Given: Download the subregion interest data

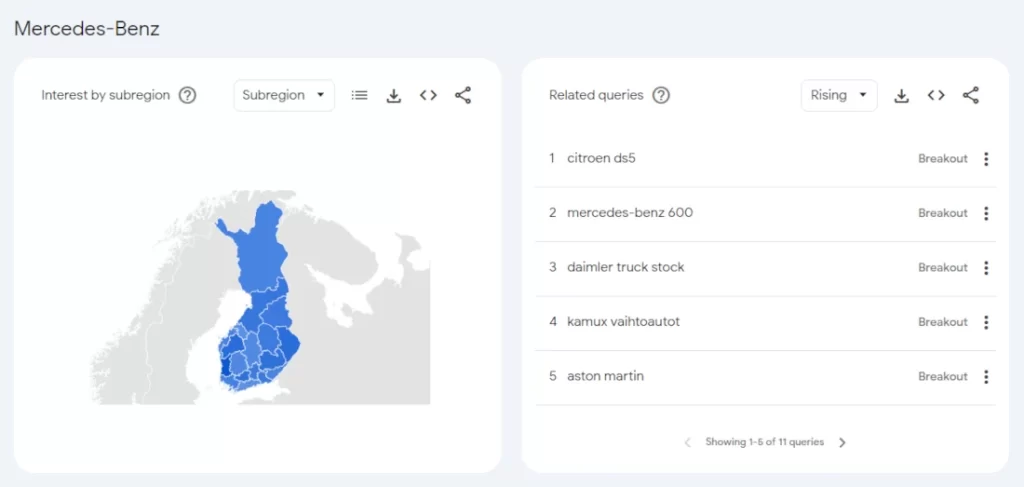Looking at the screenshot, I should 394,95.
